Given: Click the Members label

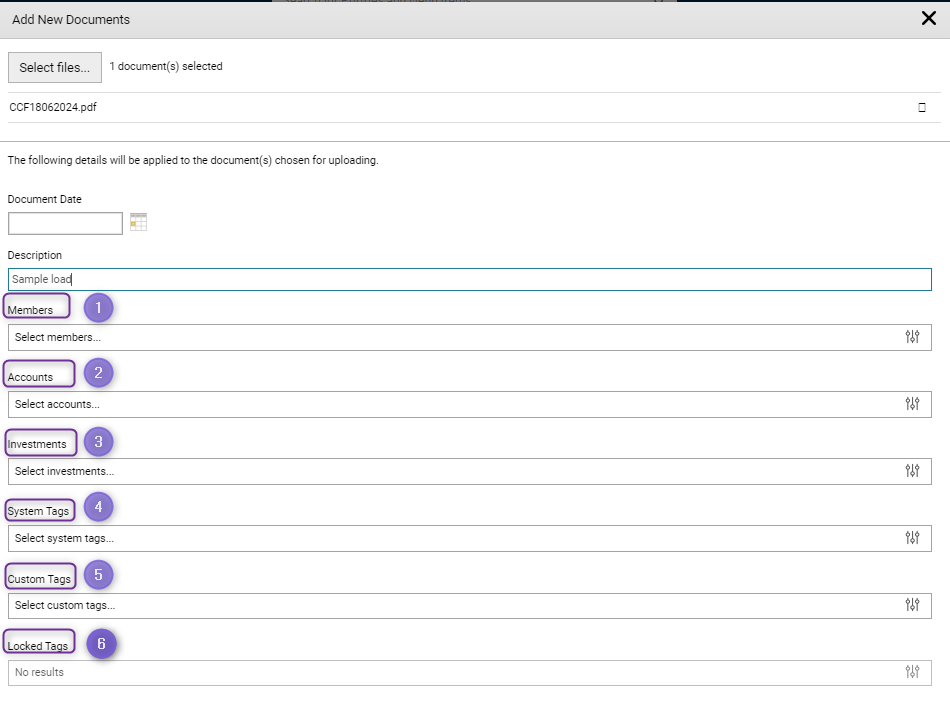Looking at the screenshot, I should tap(30, 310).
